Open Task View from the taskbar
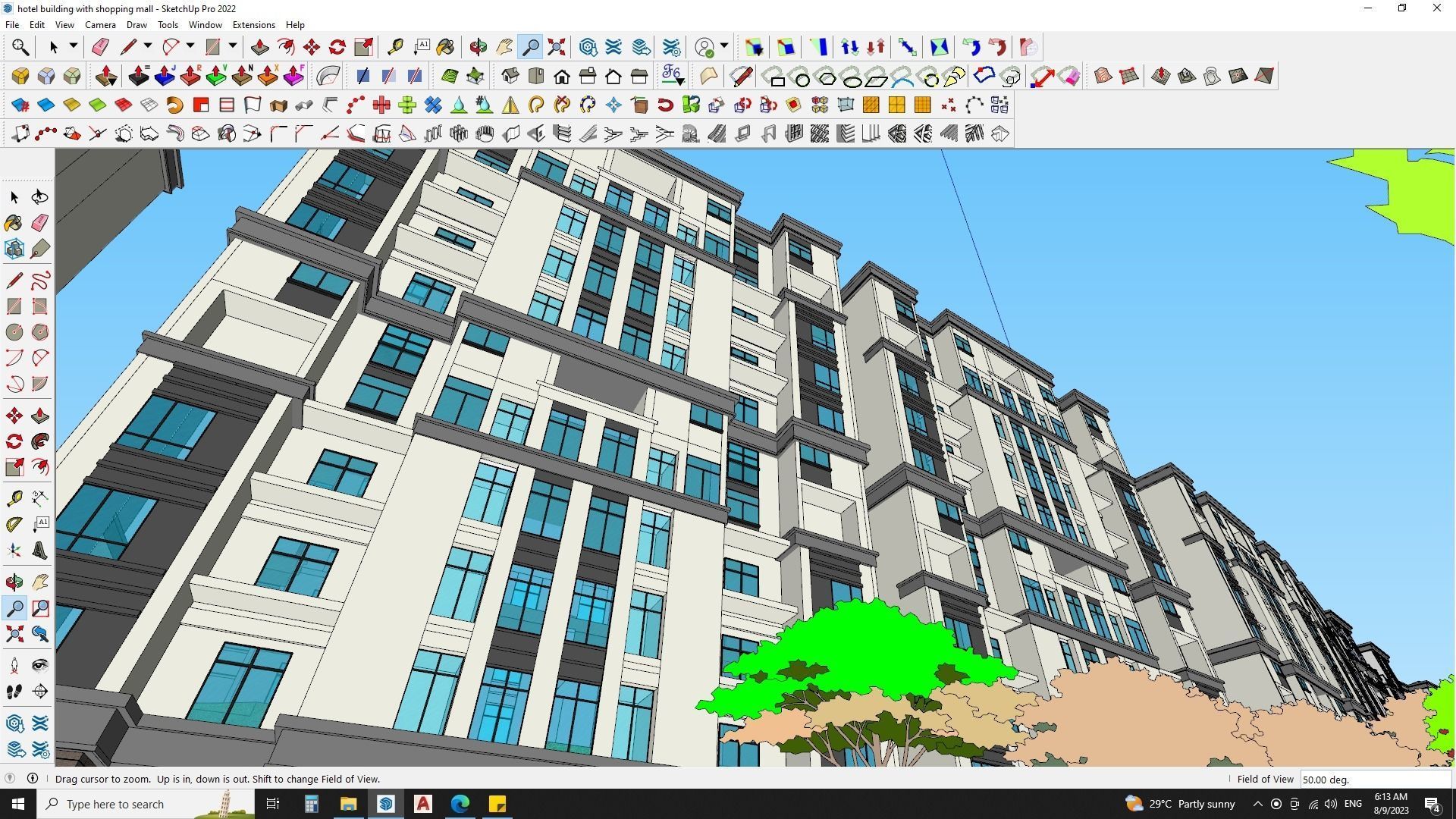 273,804
